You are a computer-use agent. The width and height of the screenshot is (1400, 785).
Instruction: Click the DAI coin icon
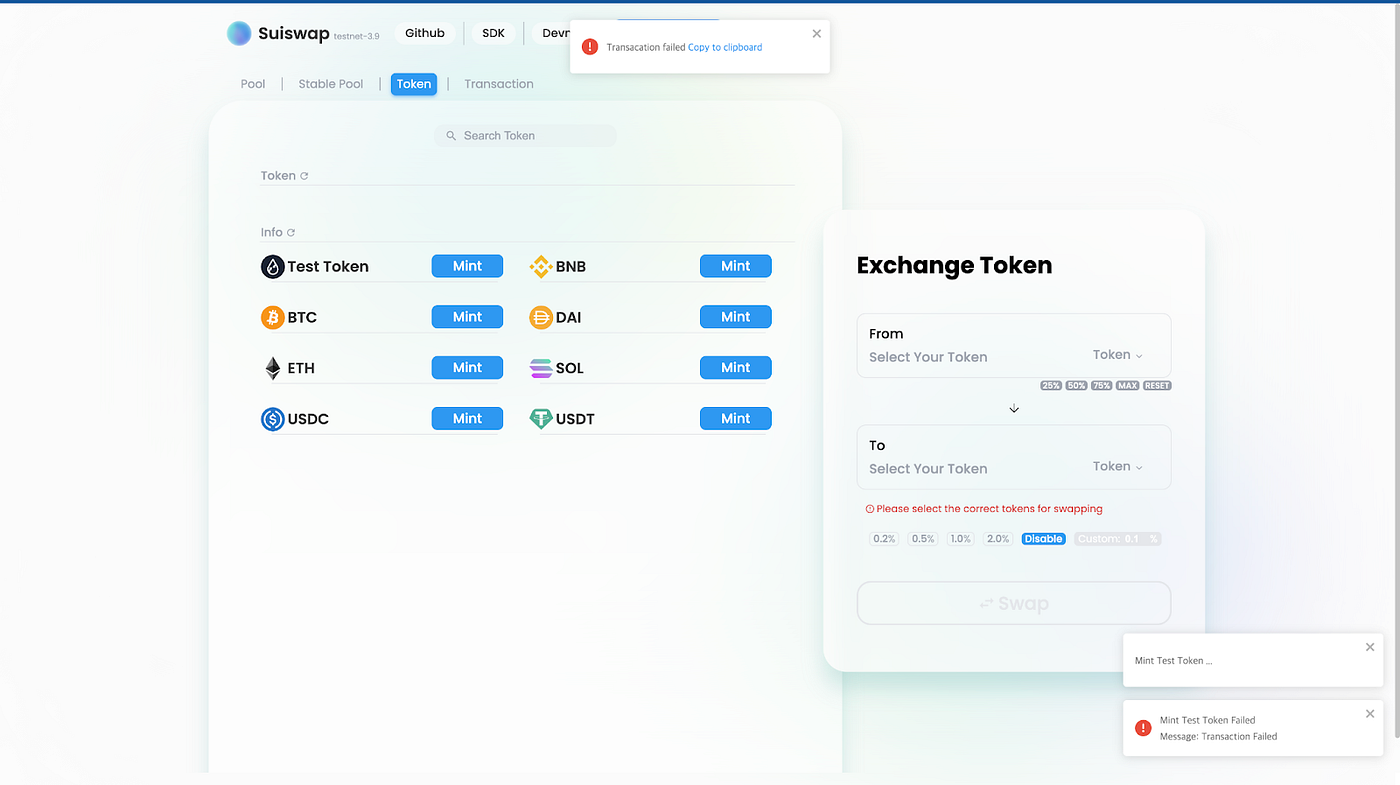coord(541,317)
